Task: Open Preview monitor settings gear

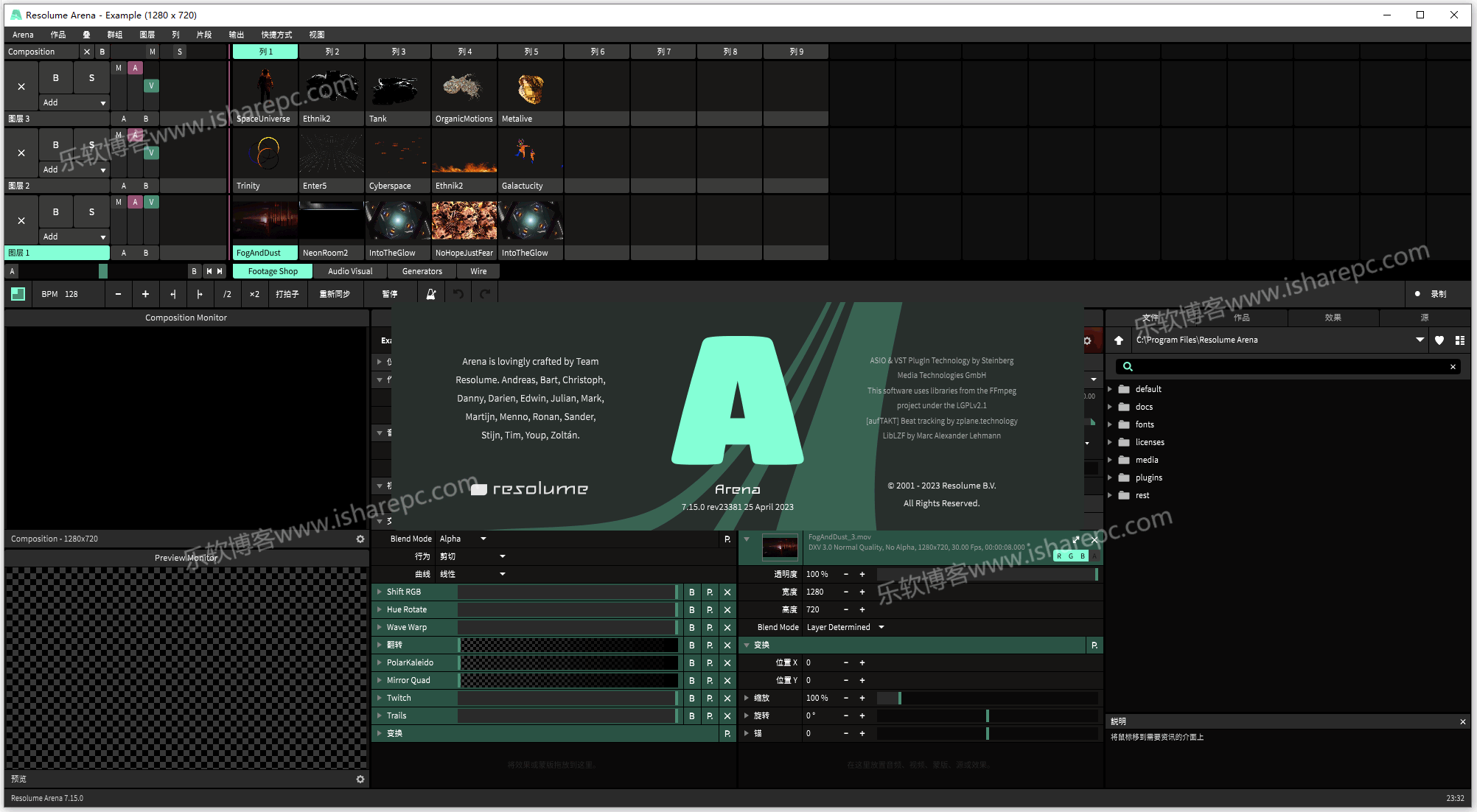Action: click(x=360, y=779)
